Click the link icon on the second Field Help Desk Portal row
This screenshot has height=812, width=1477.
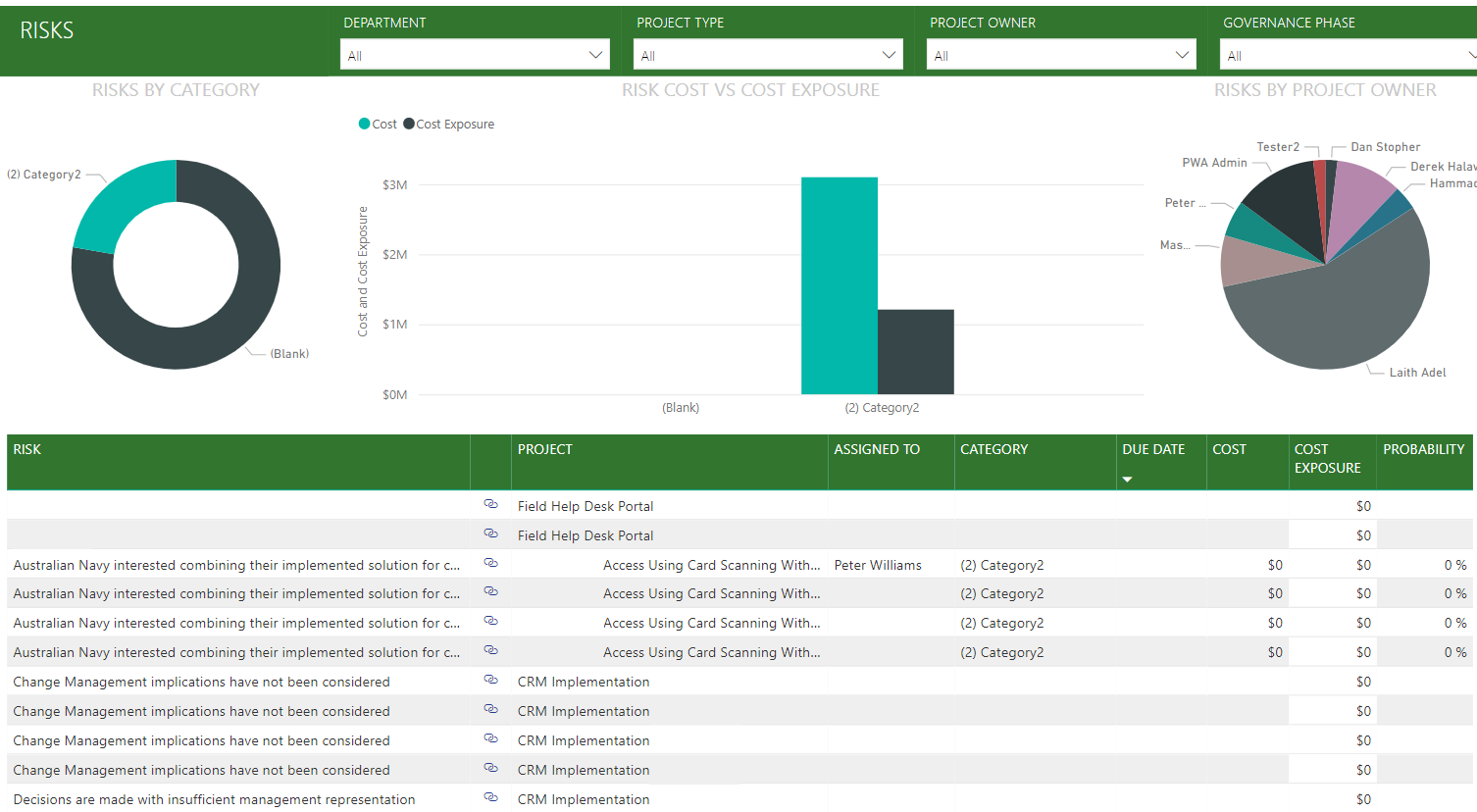click(x=490, y=533)
